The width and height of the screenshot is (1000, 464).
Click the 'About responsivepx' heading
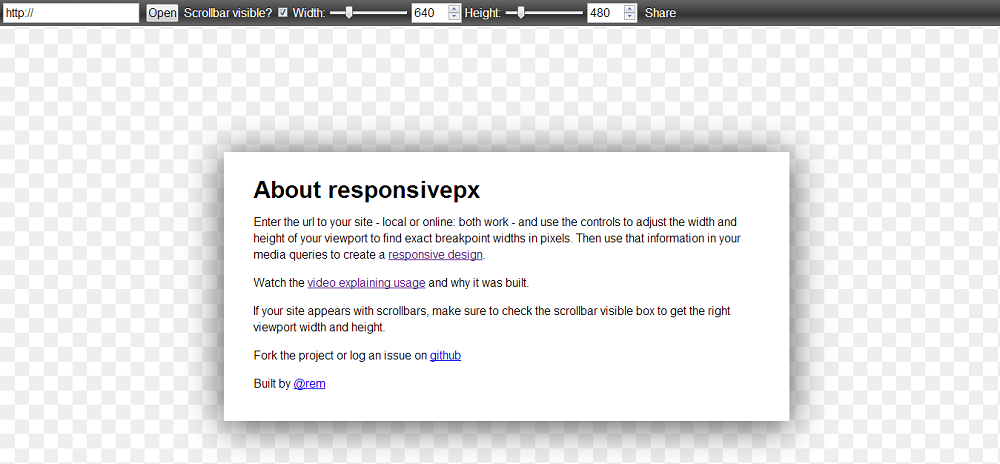[367, 190]
